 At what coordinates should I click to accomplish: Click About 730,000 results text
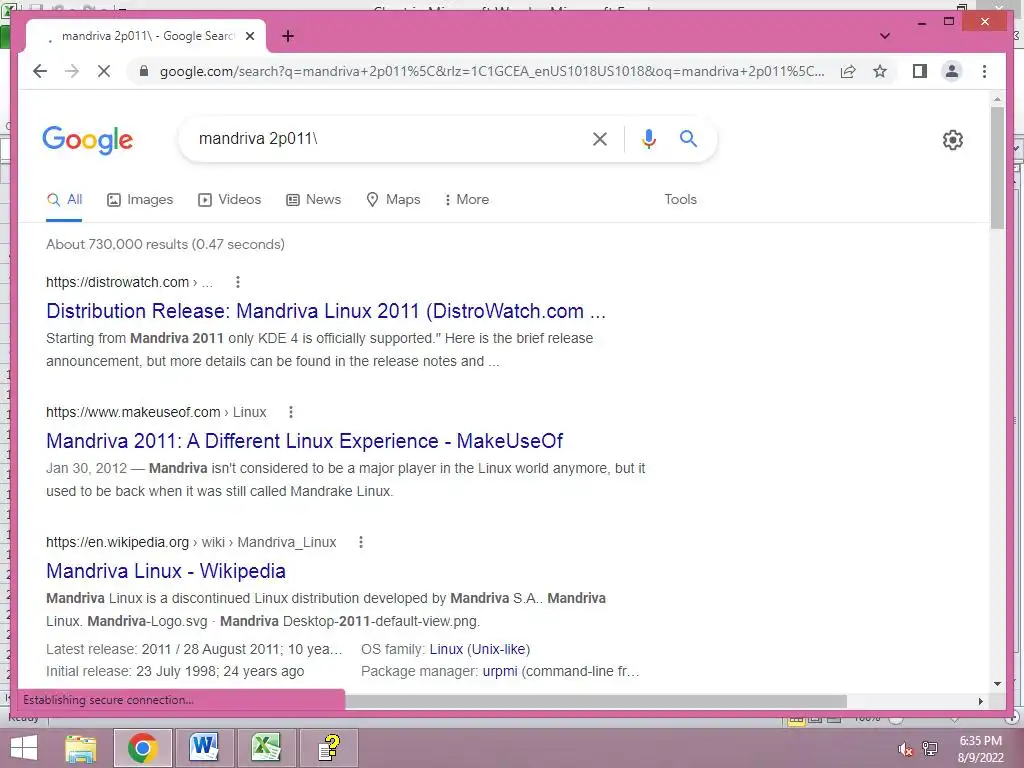click(165, 244)
